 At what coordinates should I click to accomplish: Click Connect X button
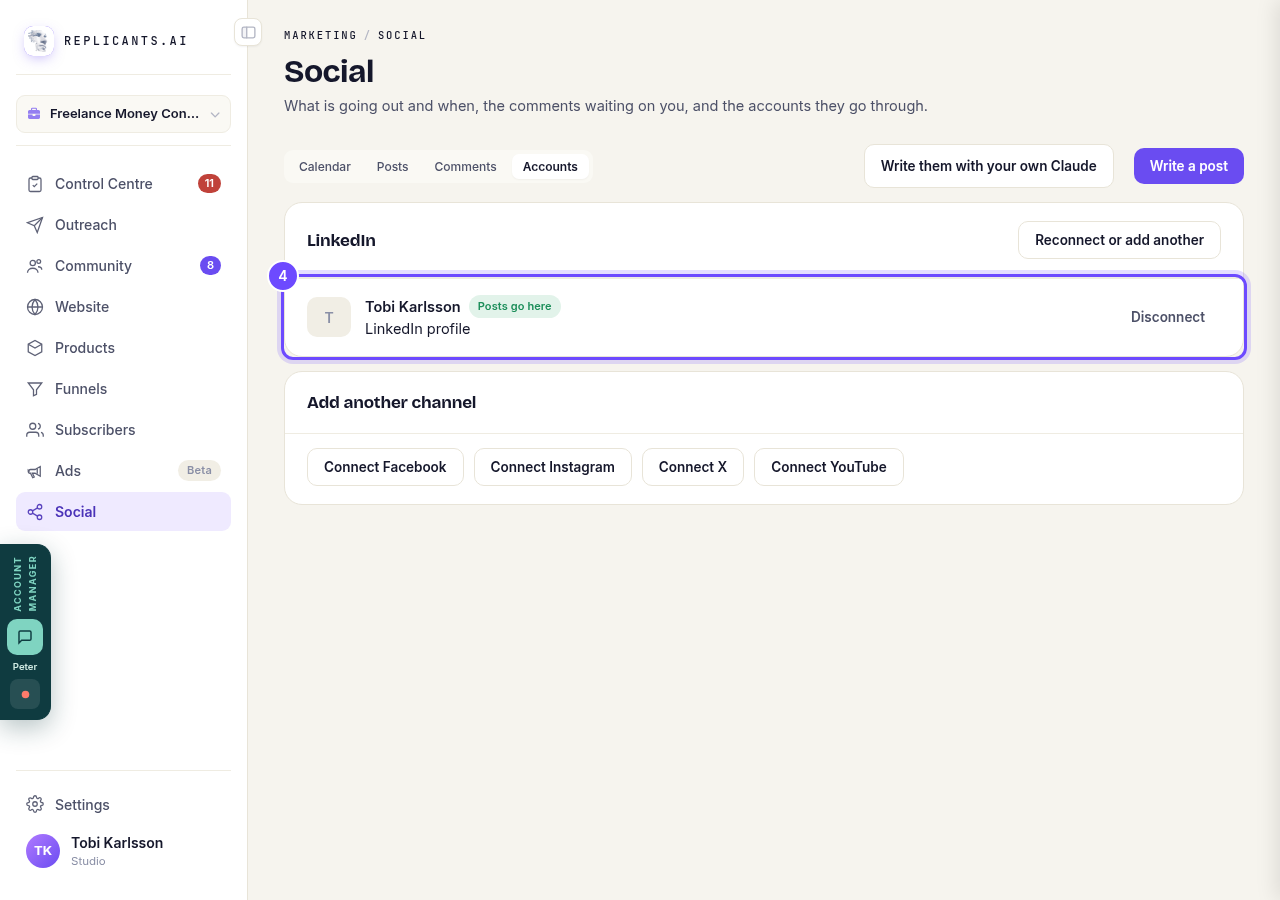pos(693,467)
